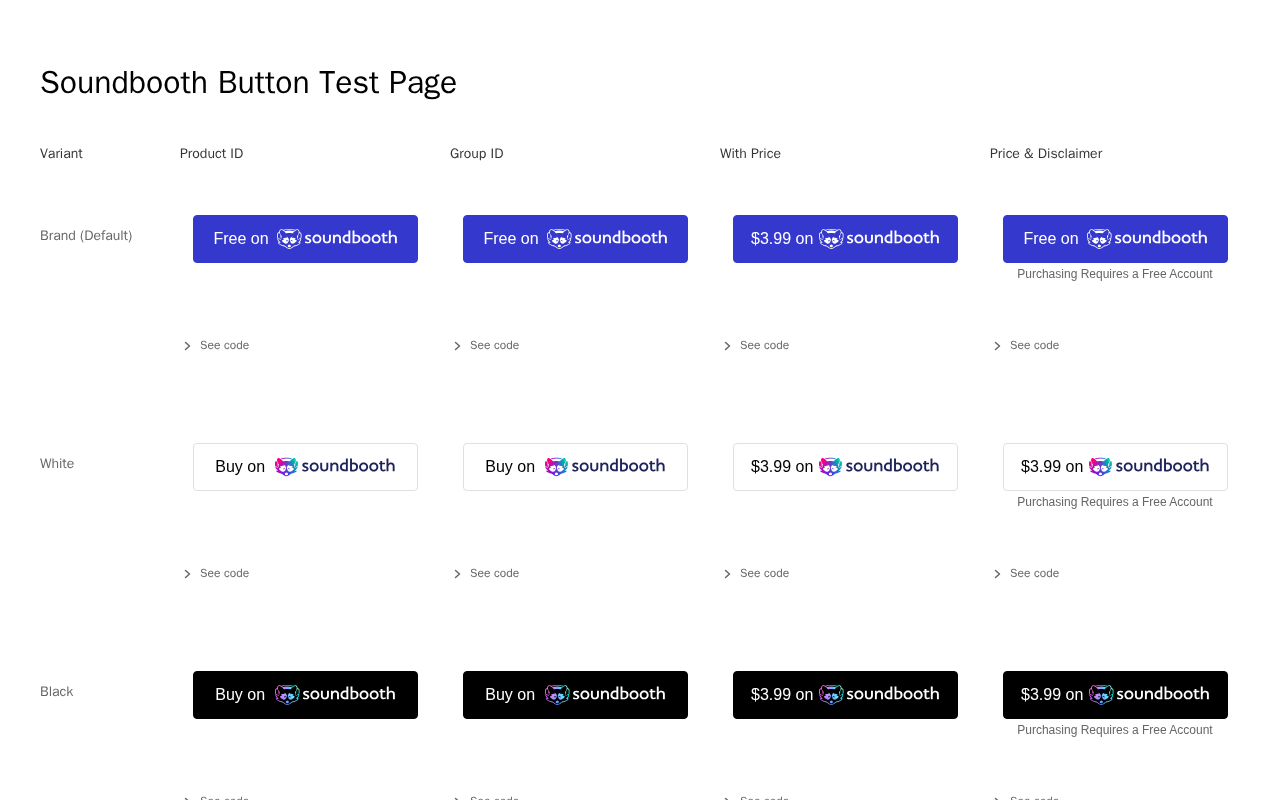Click the white $3.99 button above the disclaimer
1280x800 pixels.
tap(1115, 467)
